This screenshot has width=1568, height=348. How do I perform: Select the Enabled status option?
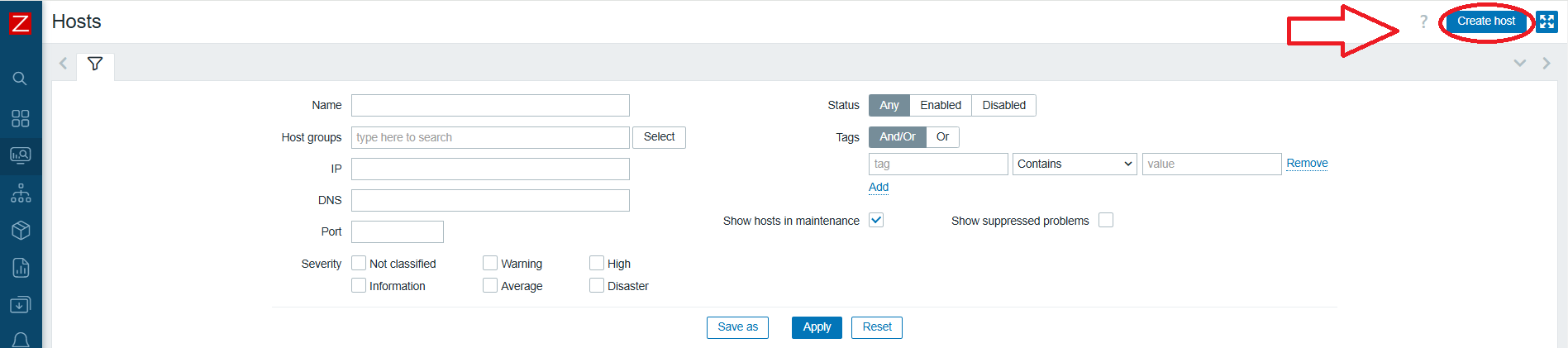click(941, 105)
